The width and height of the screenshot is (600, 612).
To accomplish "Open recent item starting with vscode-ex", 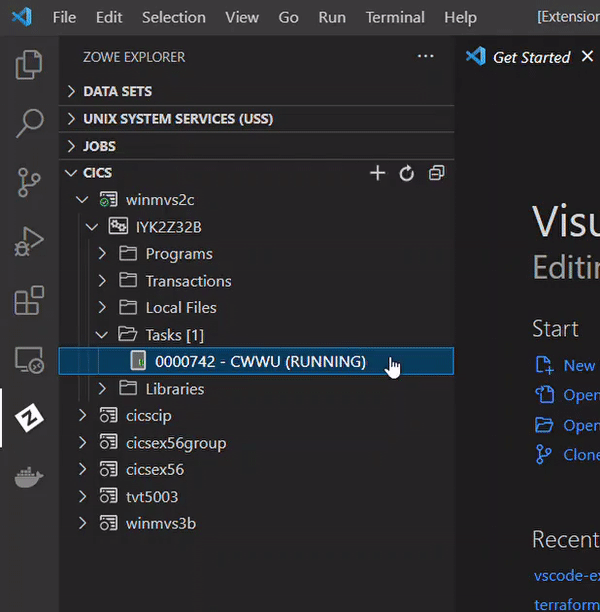I will (566, 576).
